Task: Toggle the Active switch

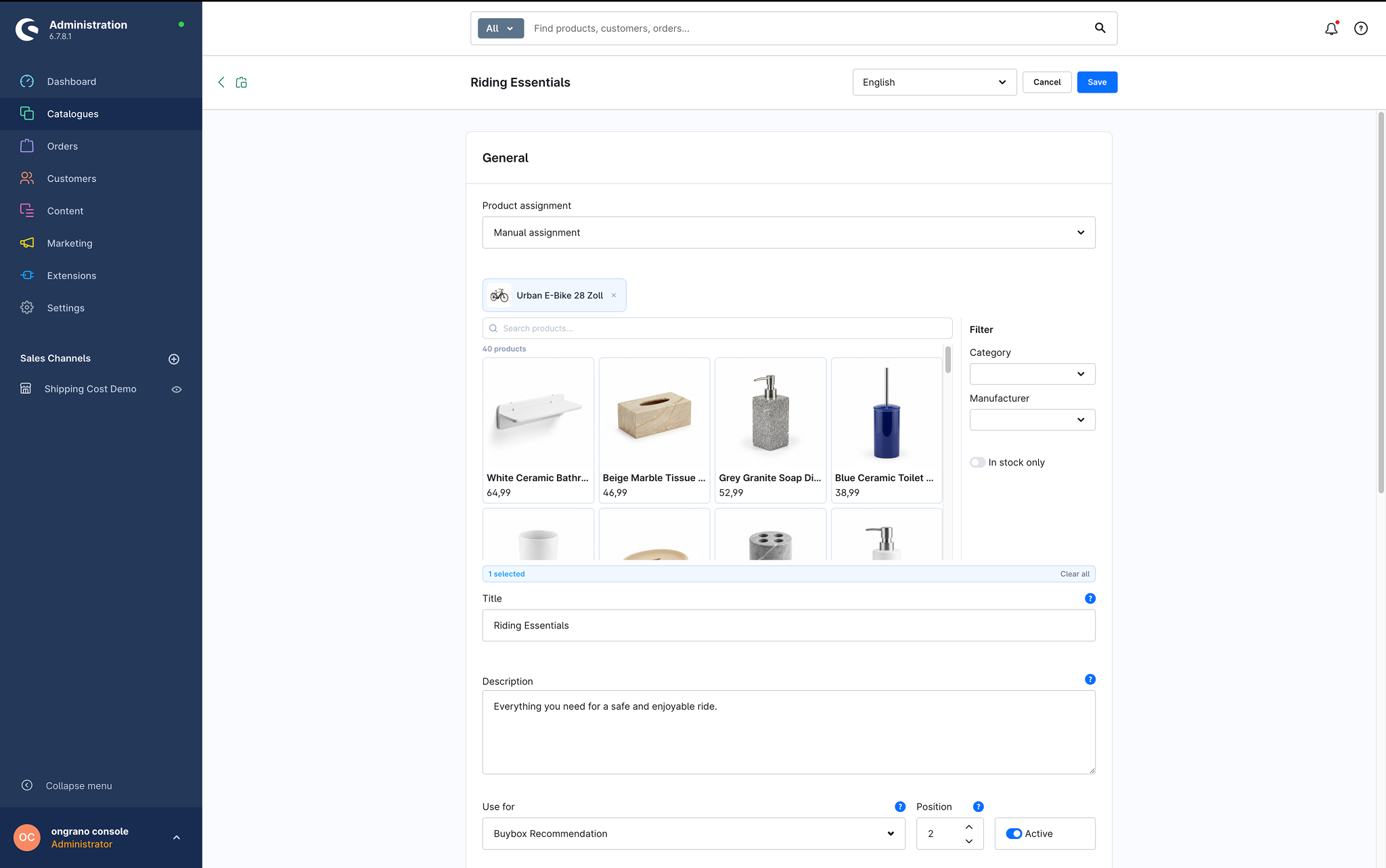Action: click(1014, 833)
